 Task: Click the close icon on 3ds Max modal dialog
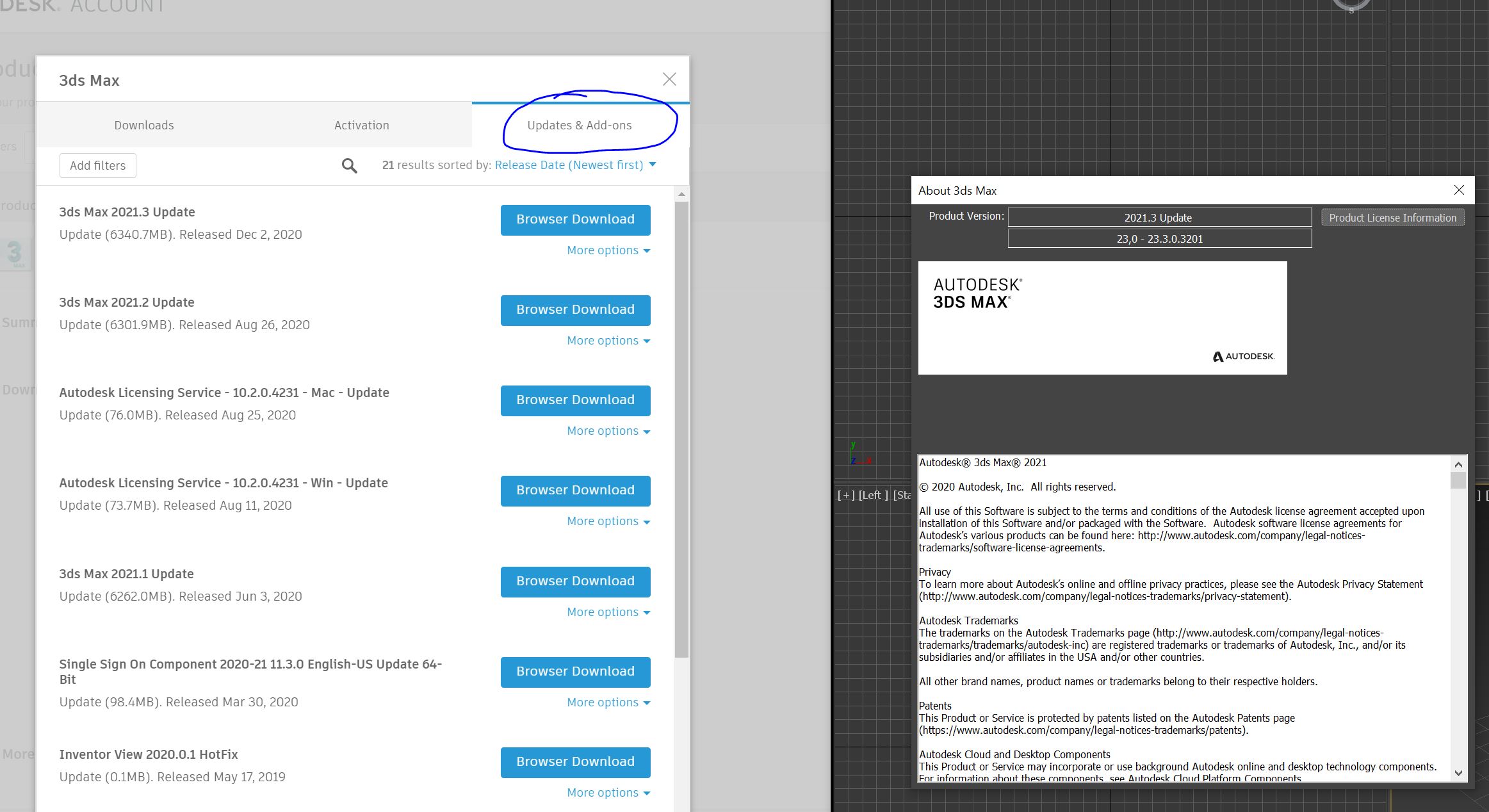tap(669, 79)
